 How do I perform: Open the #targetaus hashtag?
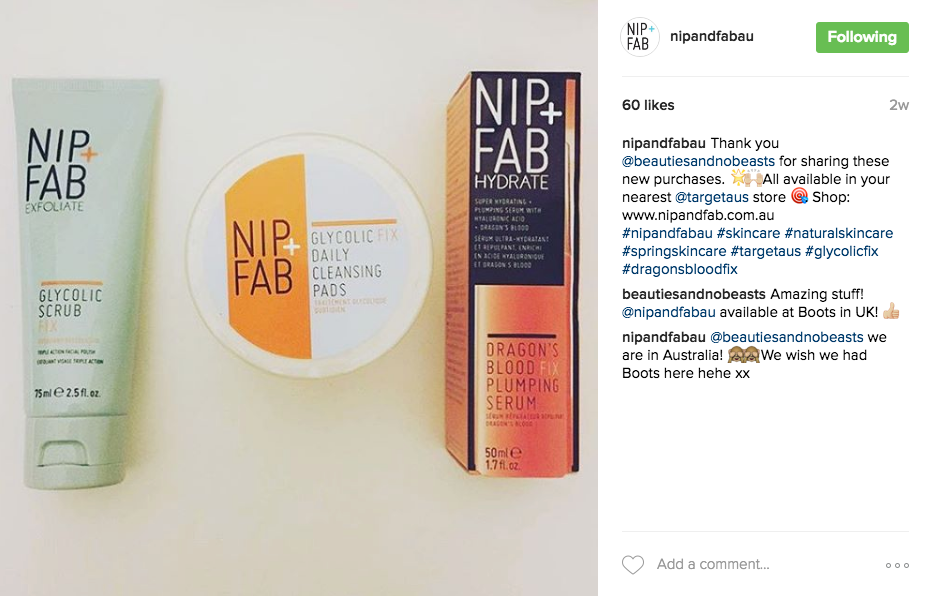point(765,251)
